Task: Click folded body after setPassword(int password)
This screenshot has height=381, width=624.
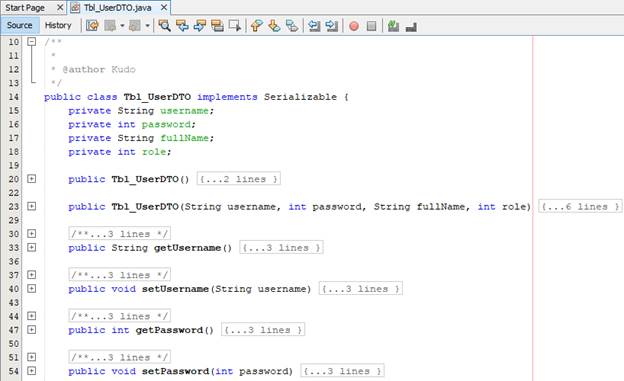Action: (x=342, y=371)
